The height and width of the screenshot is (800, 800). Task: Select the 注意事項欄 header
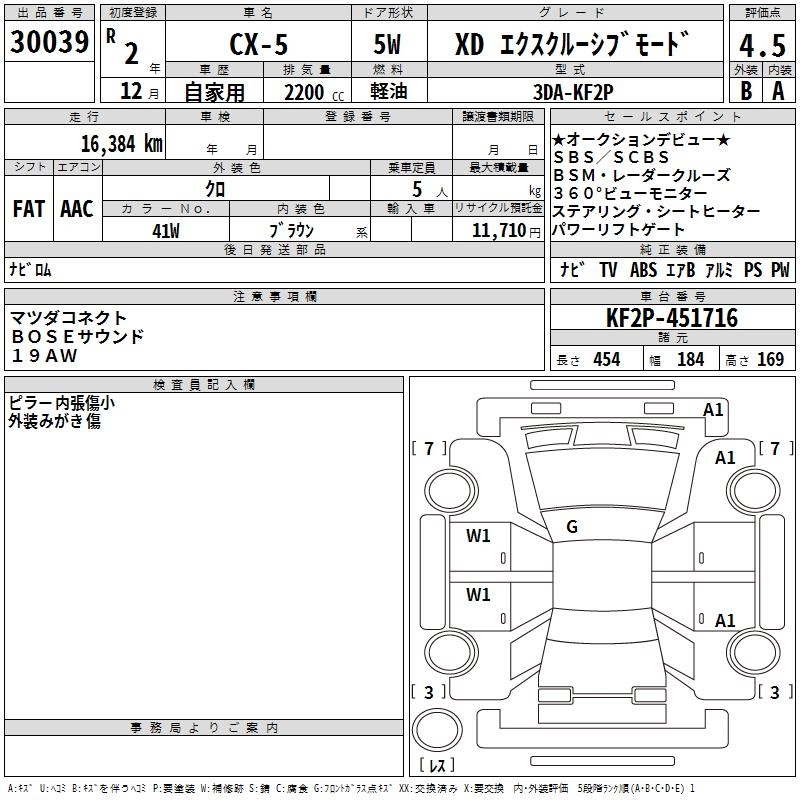pos(274,296)
